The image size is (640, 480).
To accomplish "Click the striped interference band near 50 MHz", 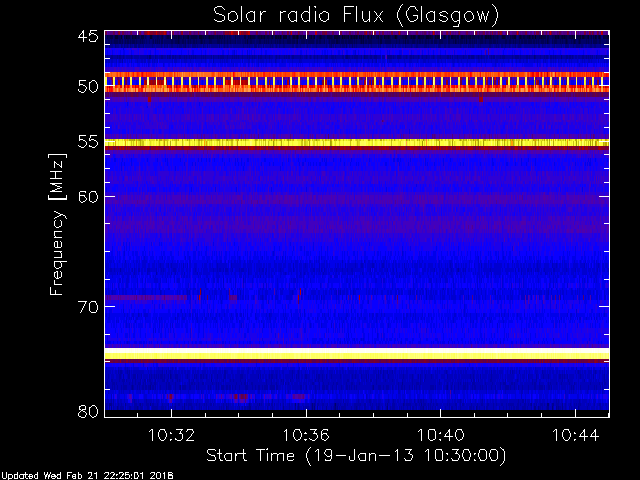I will point(357,81).
